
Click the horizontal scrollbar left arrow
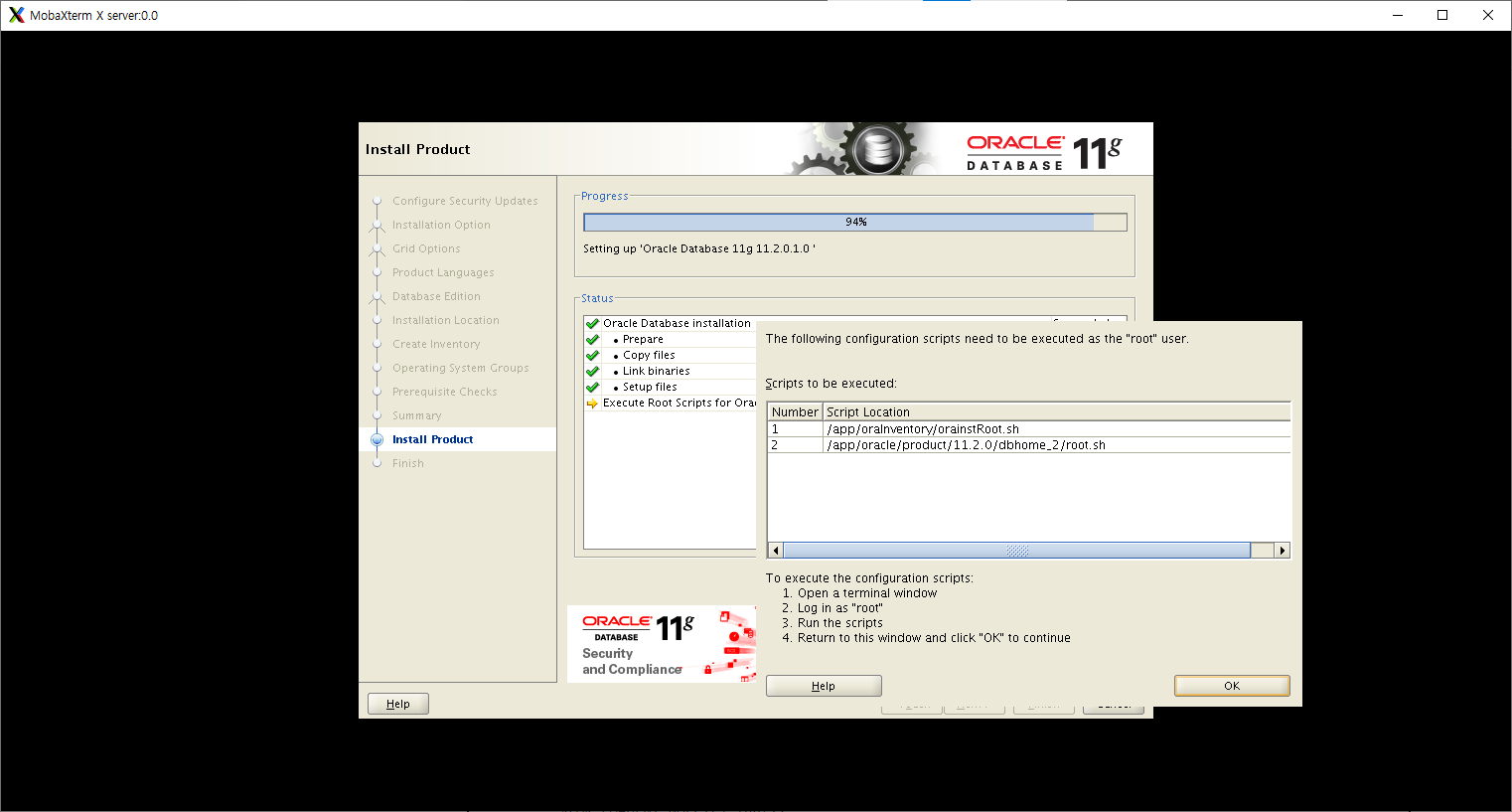[x=776, y=551]
